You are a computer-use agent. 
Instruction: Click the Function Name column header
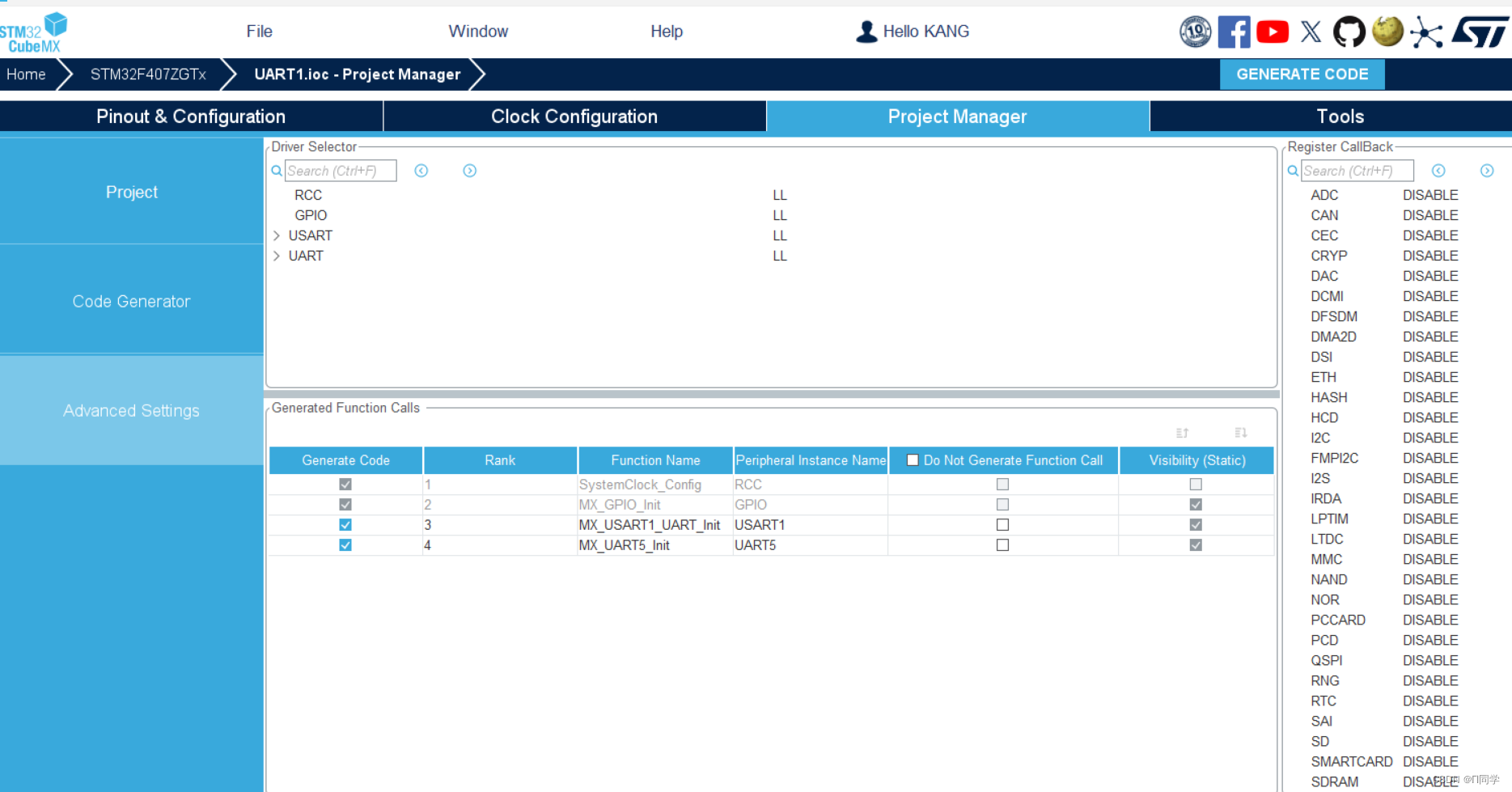655,460
